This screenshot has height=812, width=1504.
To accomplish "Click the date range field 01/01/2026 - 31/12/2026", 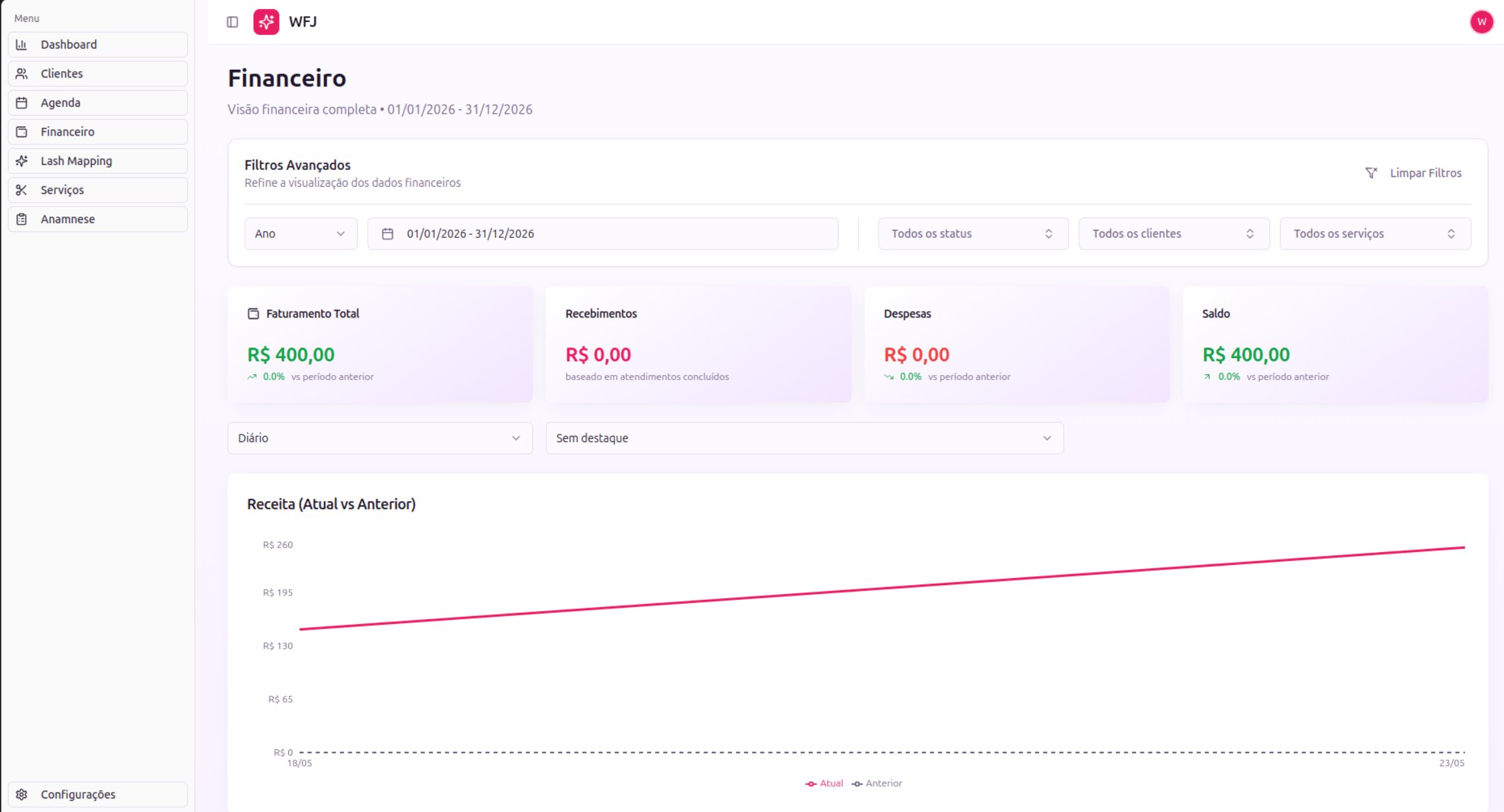I will [603, 234].
